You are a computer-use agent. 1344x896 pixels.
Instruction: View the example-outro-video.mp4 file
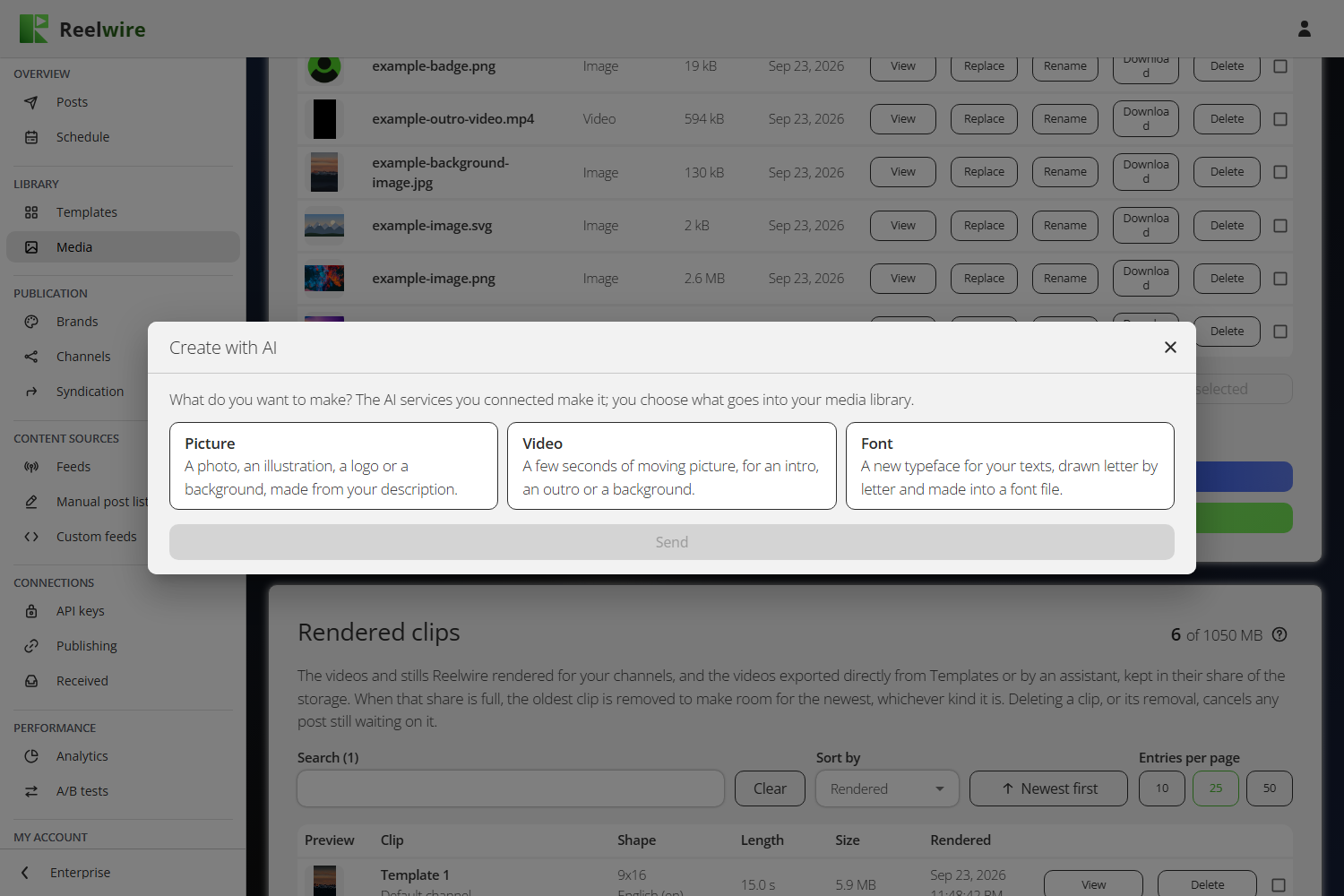[x=903, y=119]
